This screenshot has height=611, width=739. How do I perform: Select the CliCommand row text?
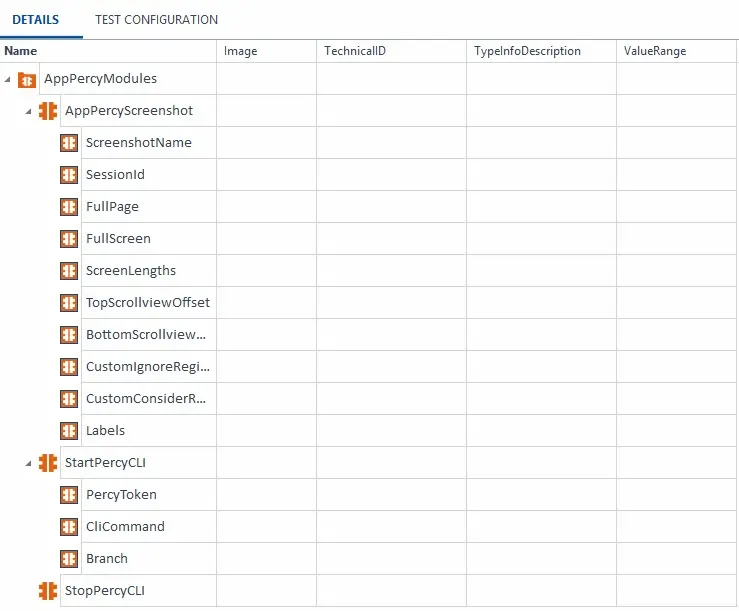pyautogui.click(x=125, y=527)
